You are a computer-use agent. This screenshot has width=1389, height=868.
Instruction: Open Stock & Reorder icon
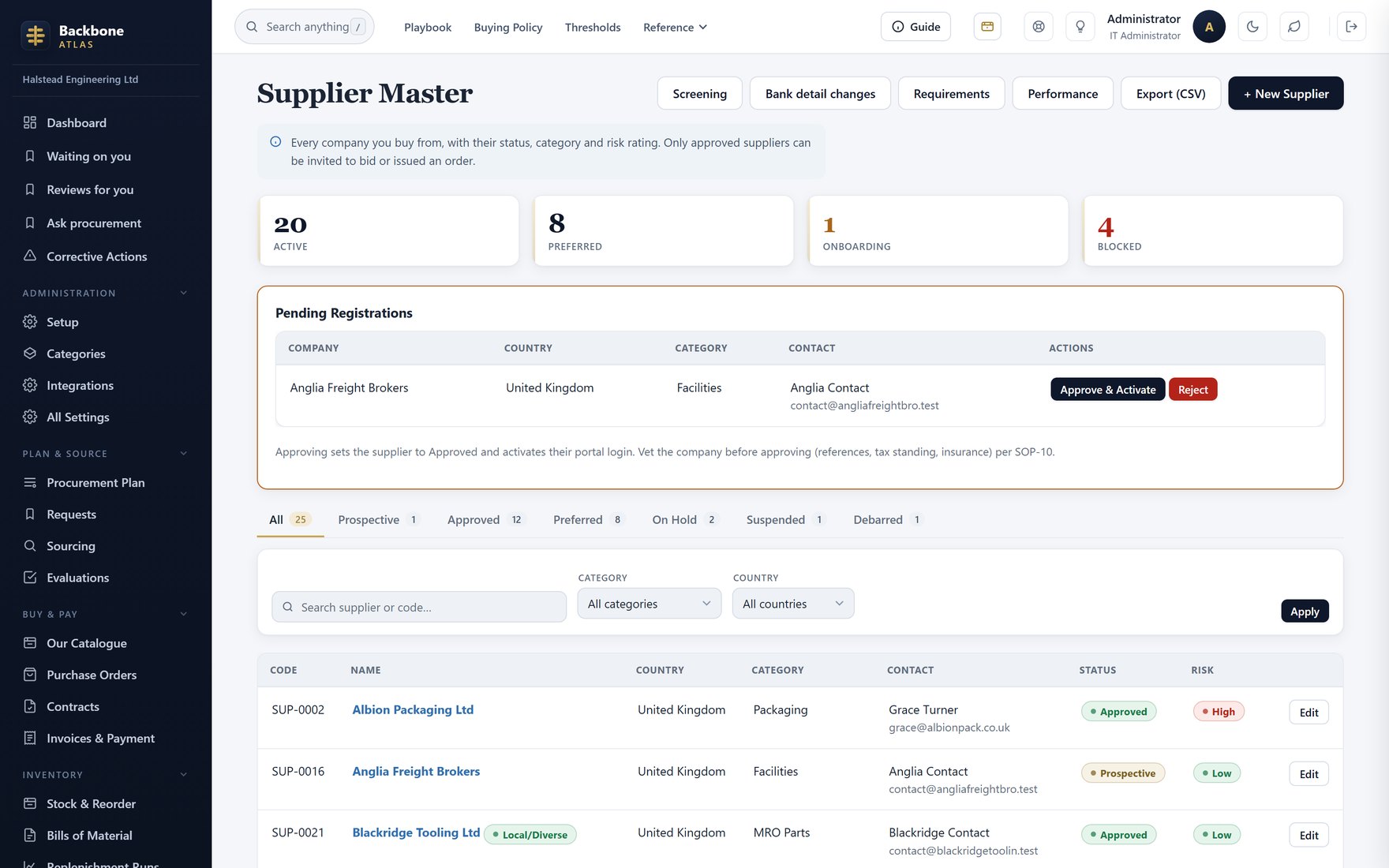pos(30,803)
